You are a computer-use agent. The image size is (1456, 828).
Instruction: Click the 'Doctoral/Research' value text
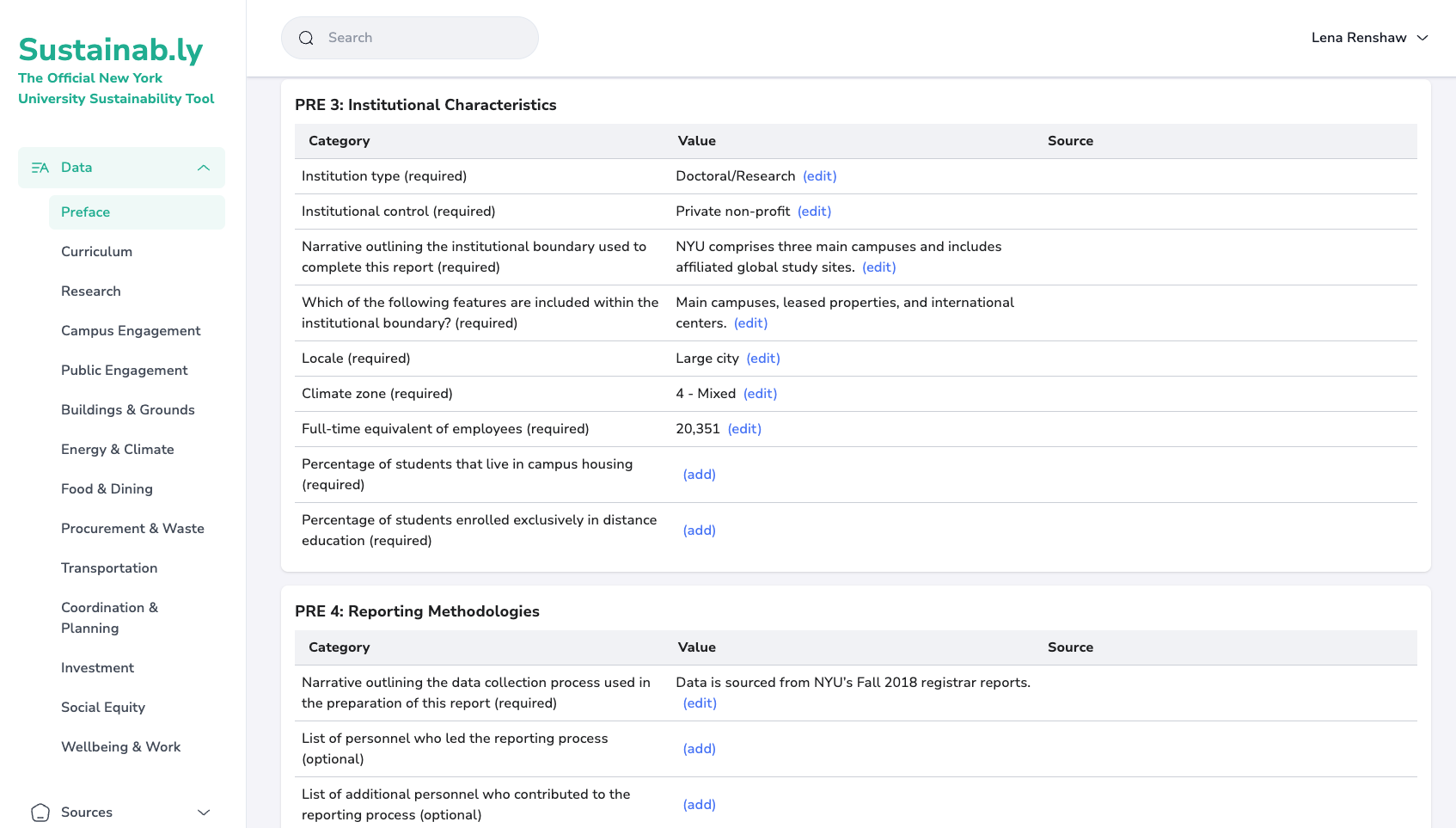(x=736, y=176)
